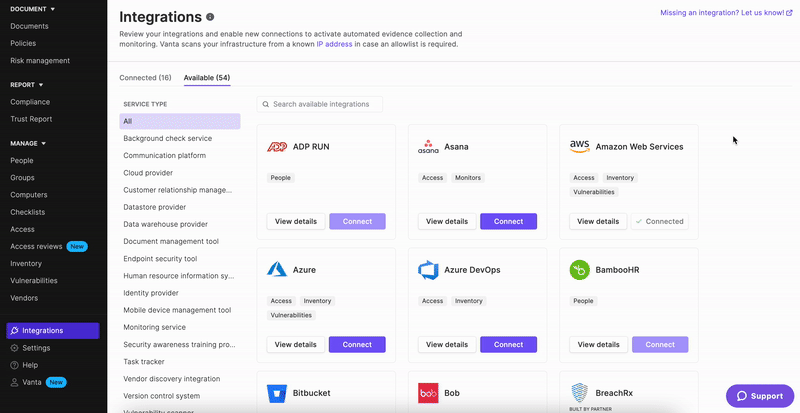Switch to the Connected (16) tab
Screen dimensions: 800x413
click(145, 78)
